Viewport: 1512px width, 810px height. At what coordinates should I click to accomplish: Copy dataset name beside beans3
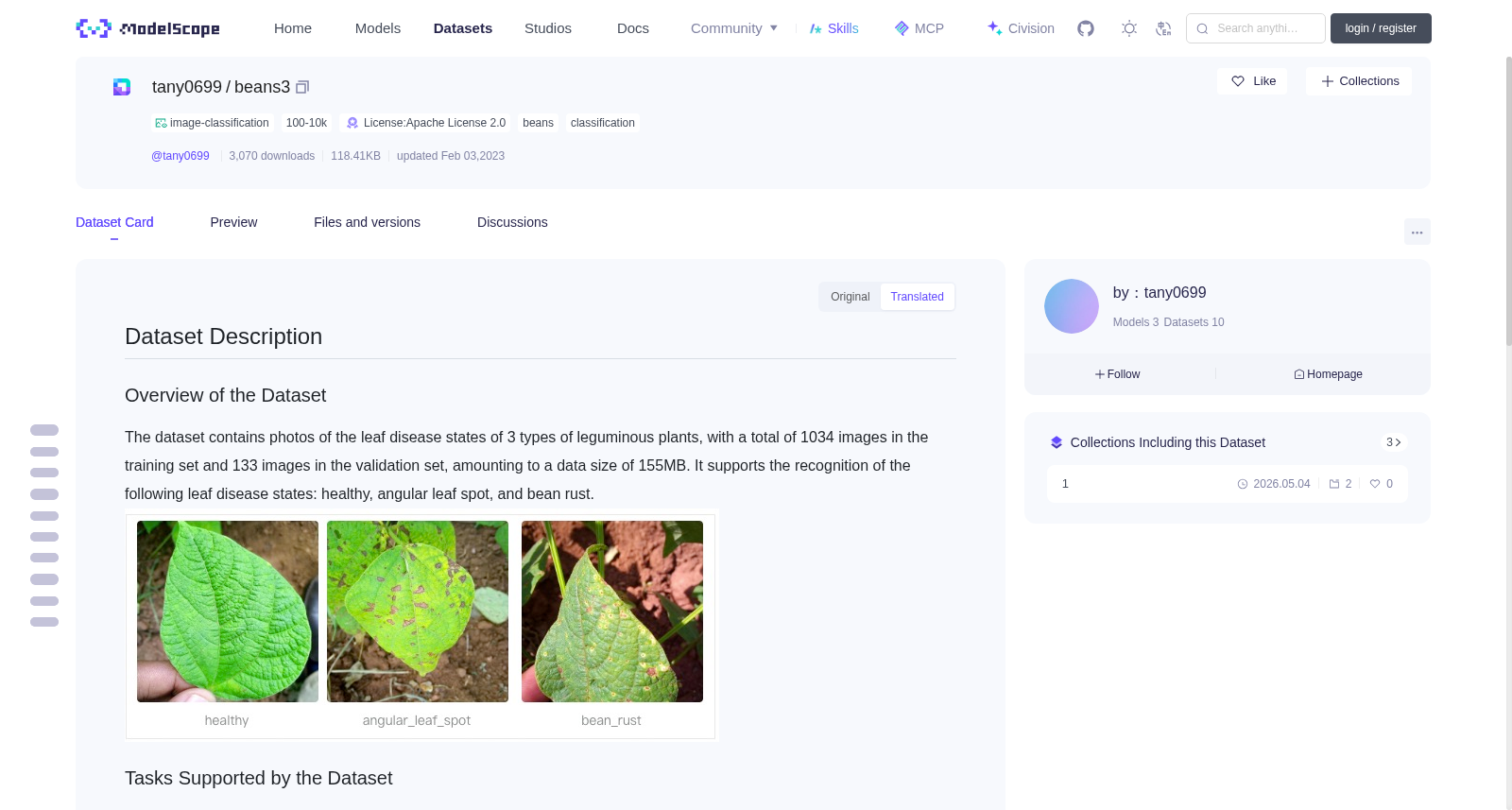click(302, 87)
